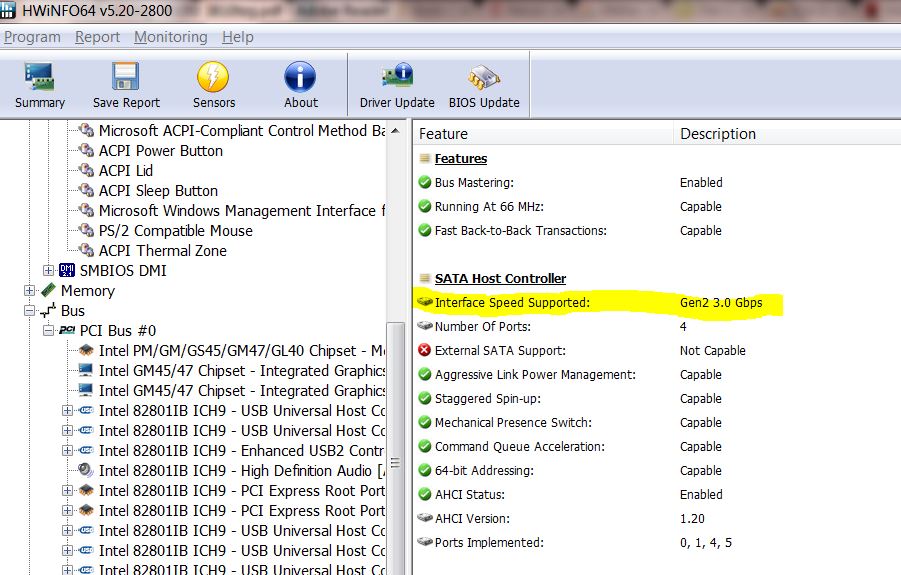This screenshot has width=901, height=575.
Task: Click the SATA Host Controller heading
Action: (x=500, y=279)
